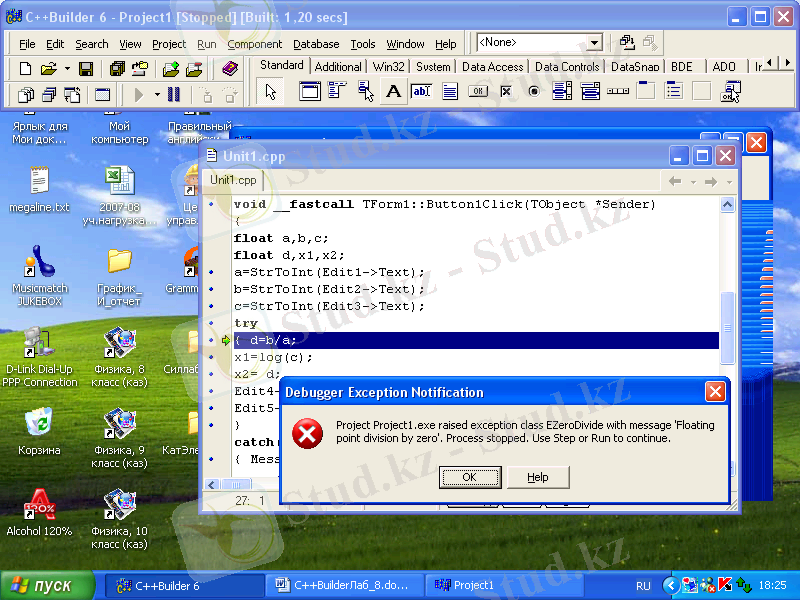This screenshot has height=600, width=800.
Task: Click the RU language indicator
Action: (x=643, y=586)
